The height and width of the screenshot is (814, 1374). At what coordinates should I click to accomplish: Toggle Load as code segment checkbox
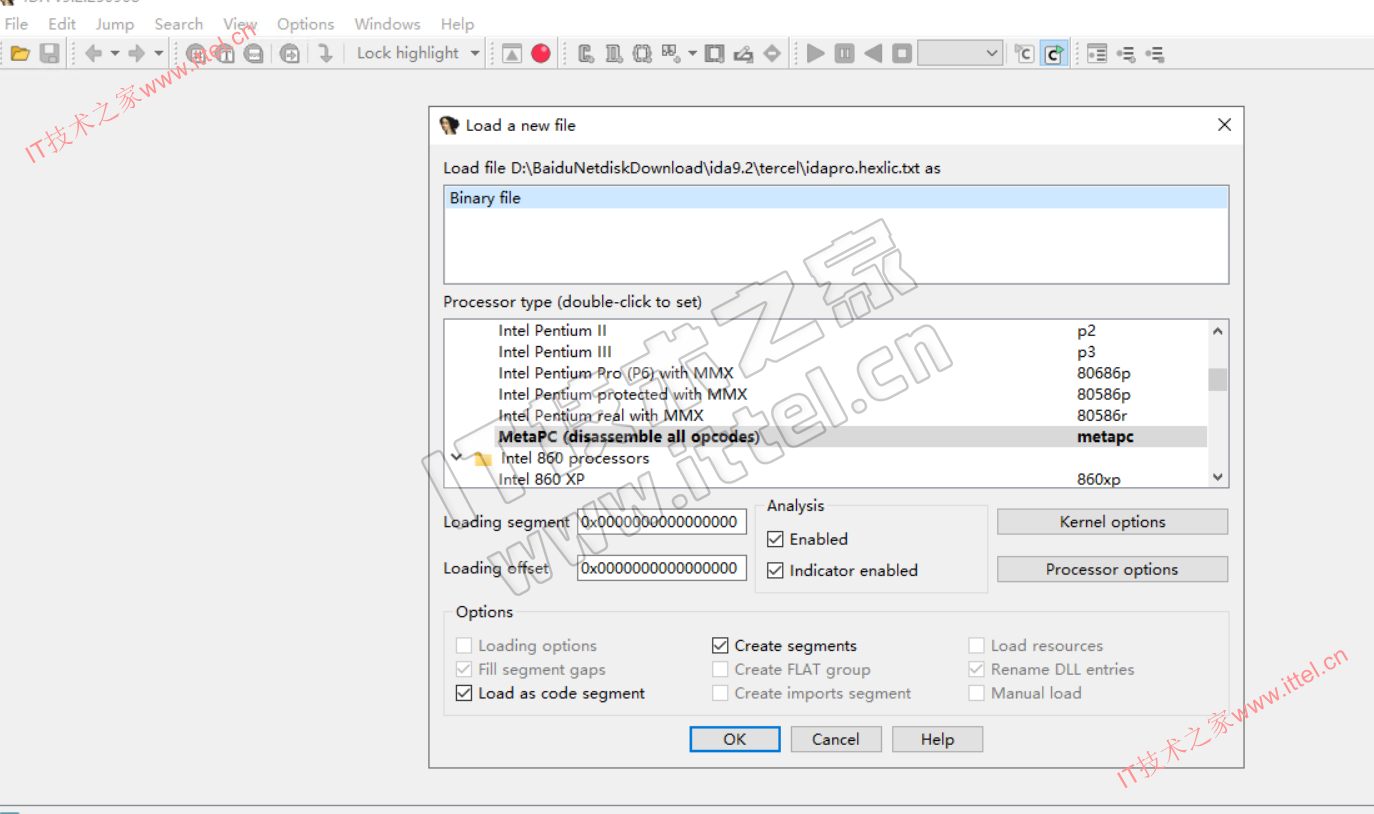coord(464,693)
